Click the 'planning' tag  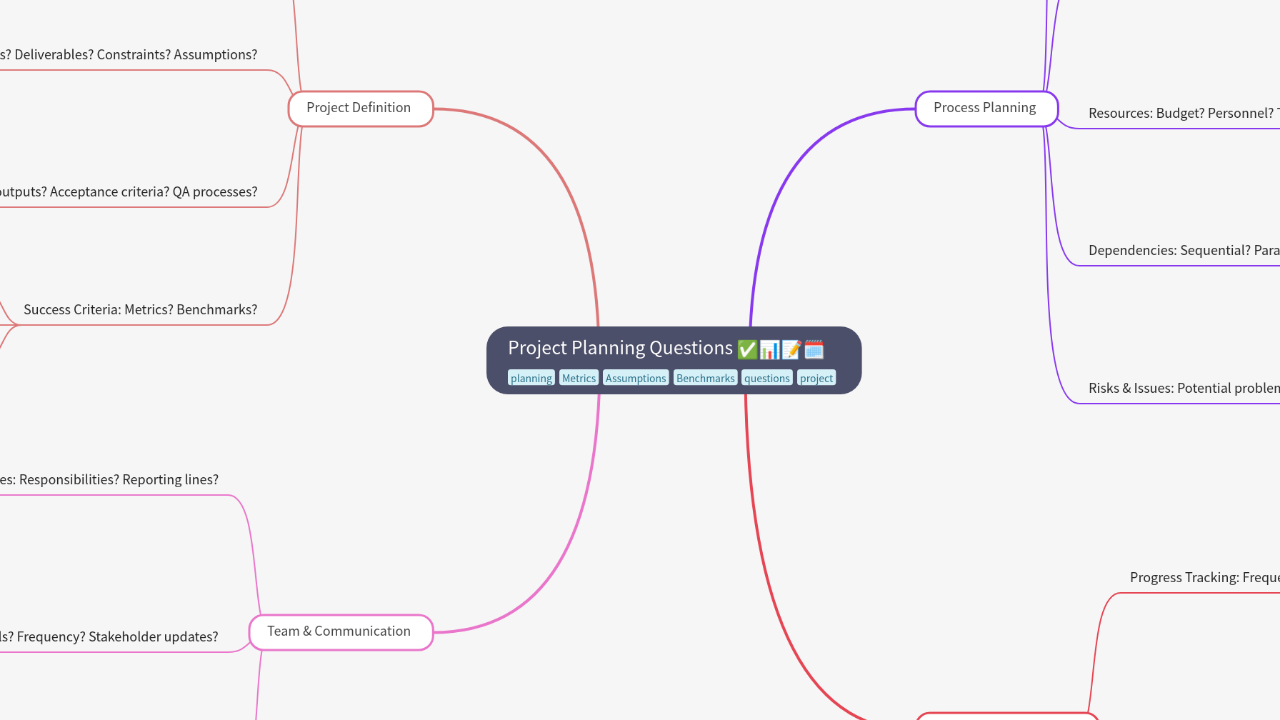coord(531,378)
